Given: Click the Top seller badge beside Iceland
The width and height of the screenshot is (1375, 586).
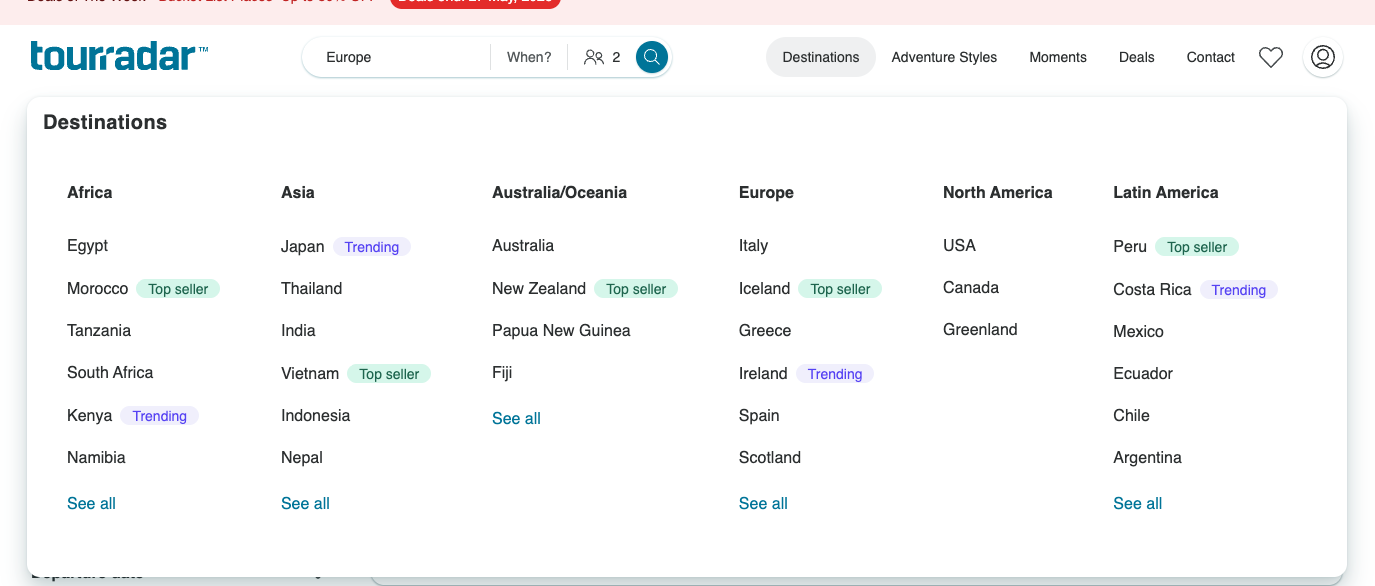Looking at the screenshot, I should (840, 289).
